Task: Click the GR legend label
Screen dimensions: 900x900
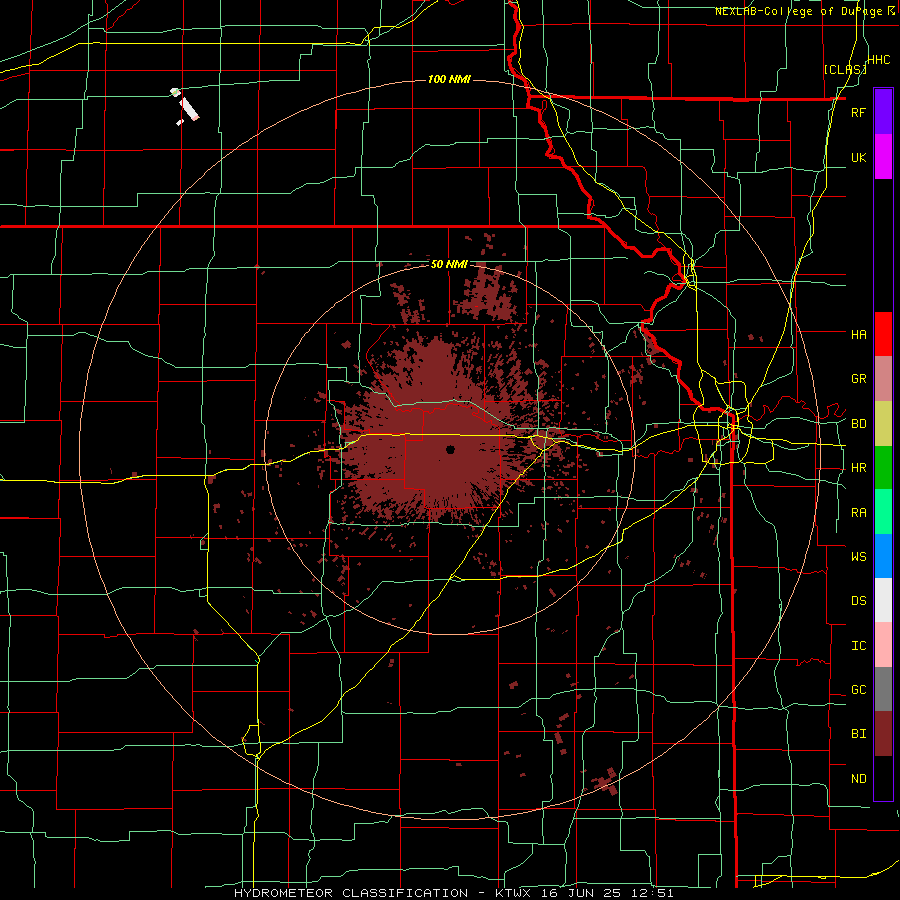Action: tap(858, 379)
